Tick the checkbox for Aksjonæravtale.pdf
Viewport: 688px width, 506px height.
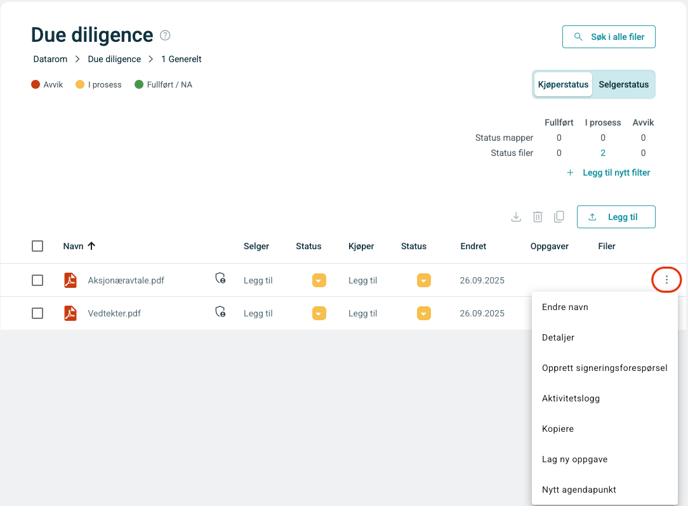(38, 281)
